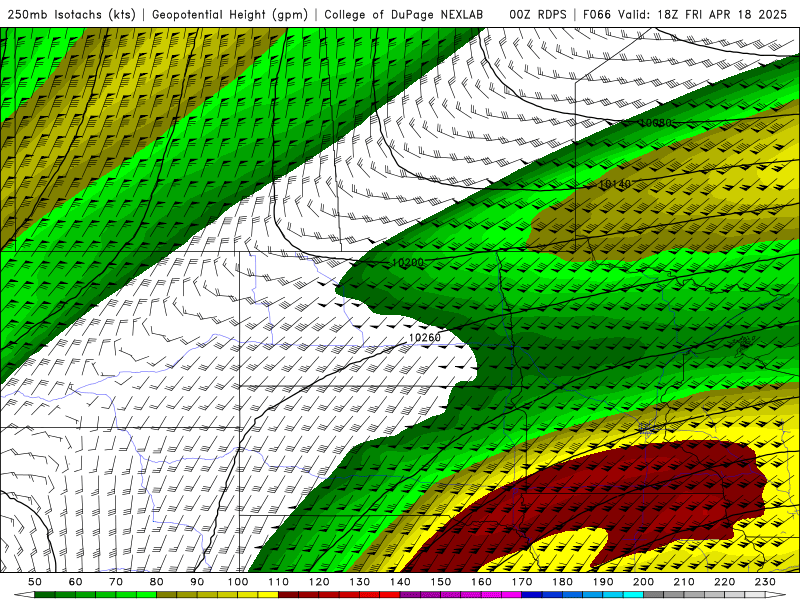Click the purple swatch right of 140
The height and width of the screenshot is (600, 800).
(410, 595)
